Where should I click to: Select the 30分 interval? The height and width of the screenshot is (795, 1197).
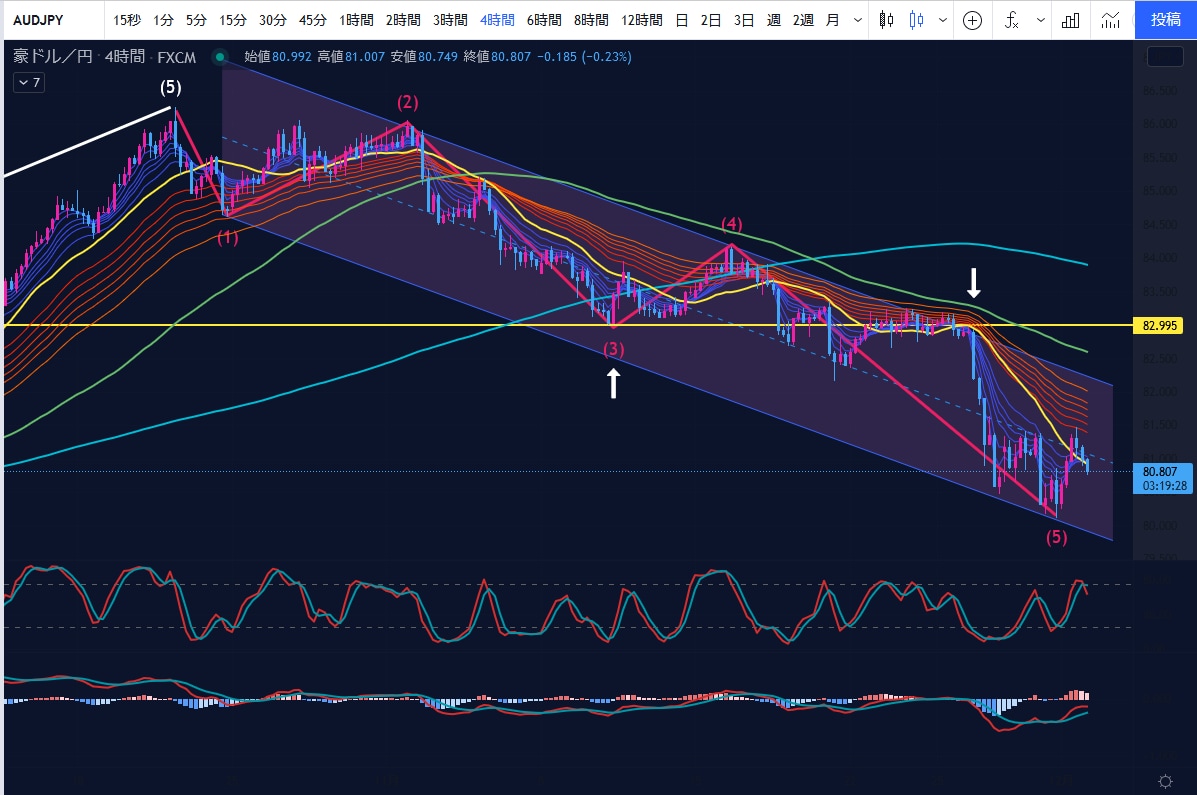point(273,20)
